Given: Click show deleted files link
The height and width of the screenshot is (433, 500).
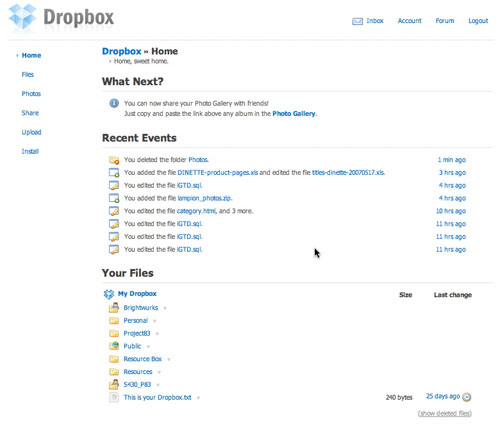Looking at the screenshot, I should click(445, 413).
